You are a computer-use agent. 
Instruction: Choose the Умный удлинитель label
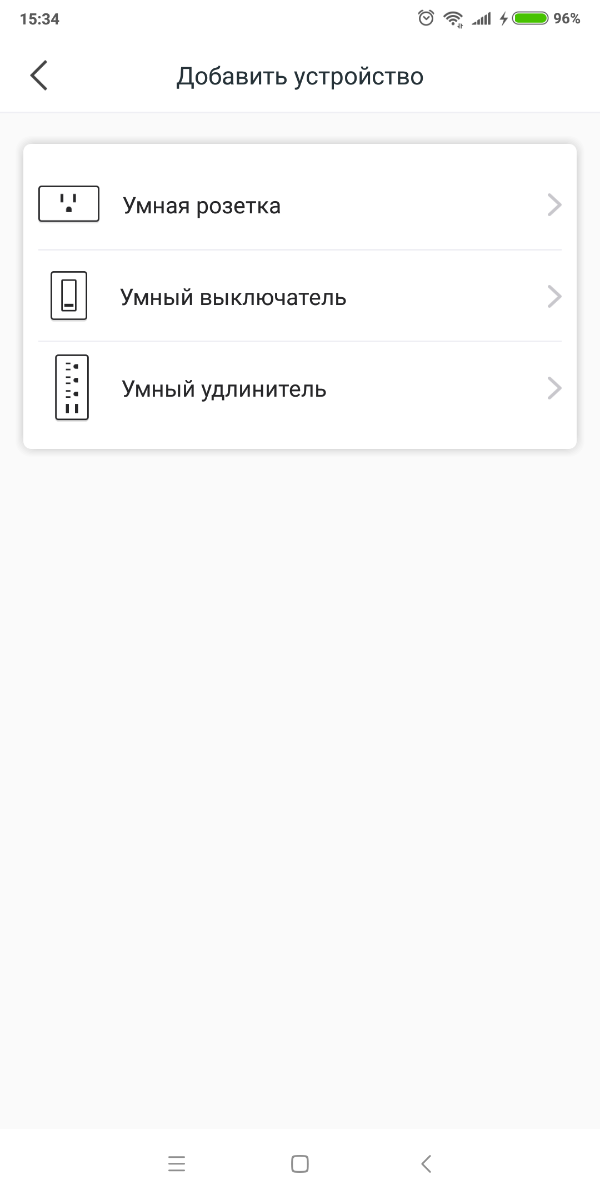coord(224,389)
